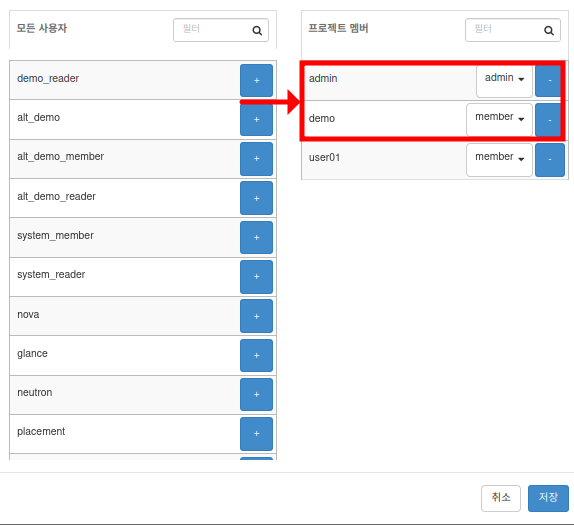Screen dimensions: 574x525
Task: Click 모든 사용자 heading
Action: click(42, 28)
